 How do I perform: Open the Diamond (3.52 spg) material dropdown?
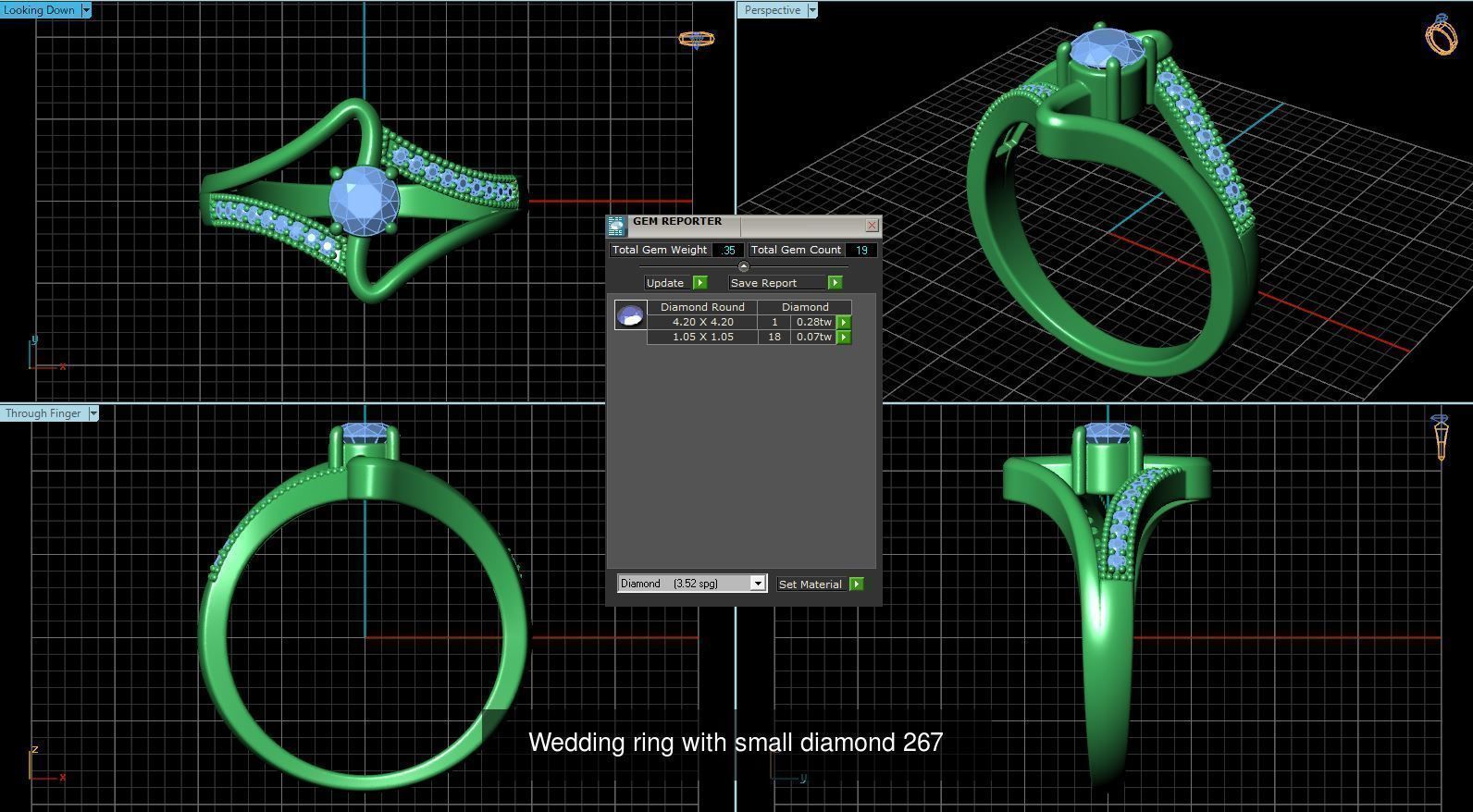click(692, 584)
